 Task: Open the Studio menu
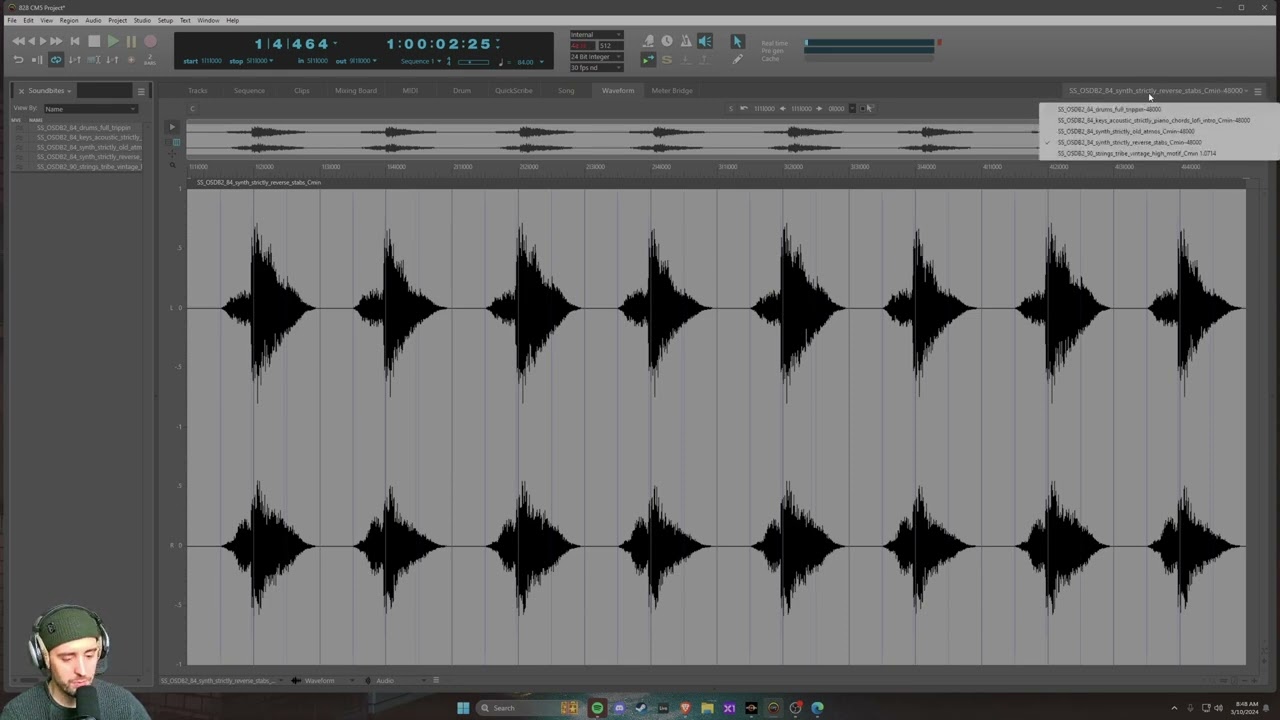click(x=142, y=20)
